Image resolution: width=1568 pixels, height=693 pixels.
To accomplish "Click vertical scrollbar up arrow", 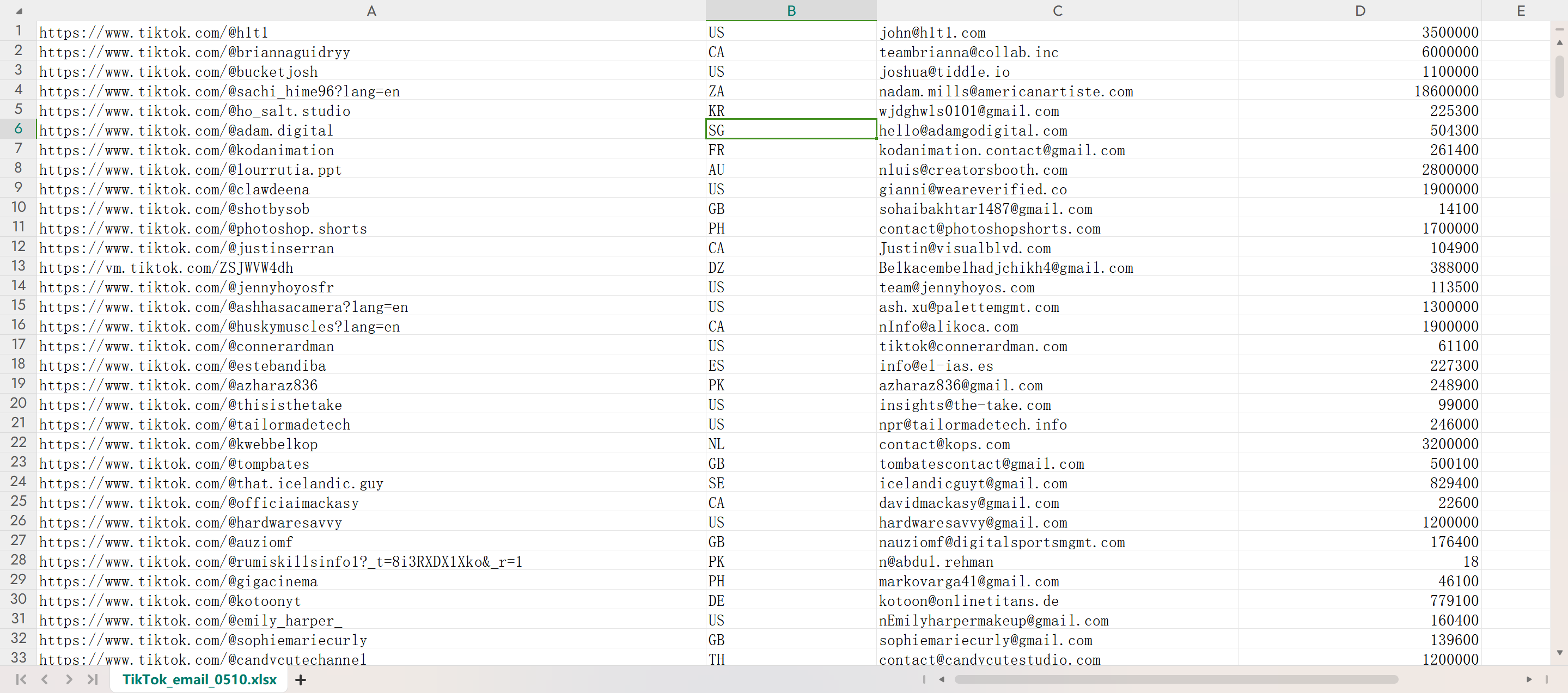I will [x=1559, y=42].
